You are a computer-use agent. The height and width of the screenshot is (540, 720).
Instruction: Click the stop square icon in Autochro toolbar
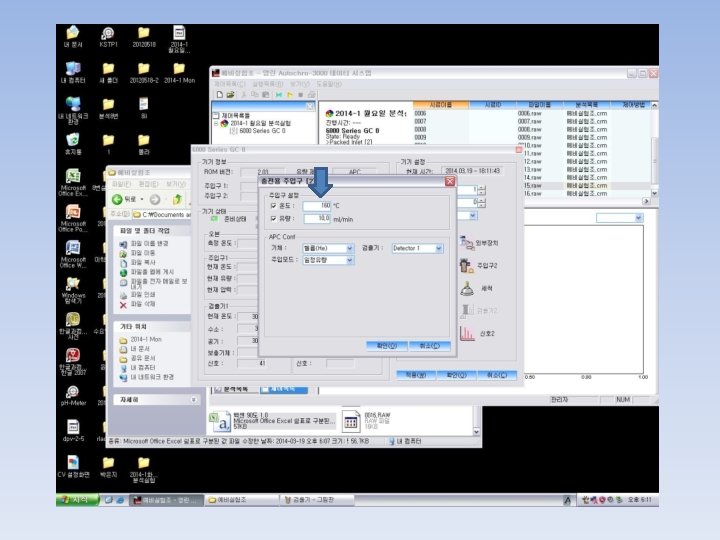coord(300,95)
